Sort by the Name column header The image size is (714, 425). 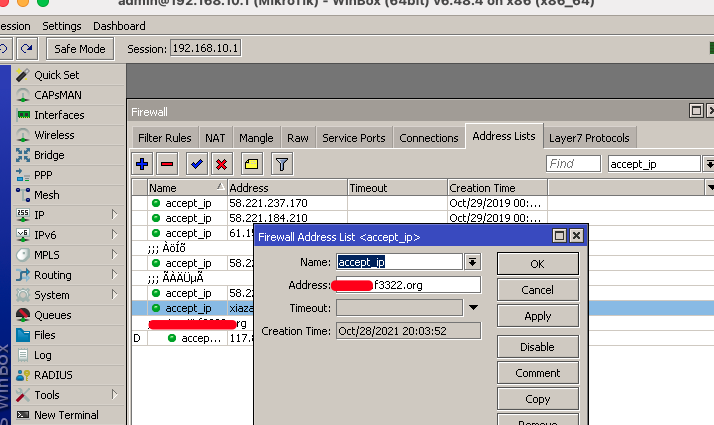coord(187,188)
